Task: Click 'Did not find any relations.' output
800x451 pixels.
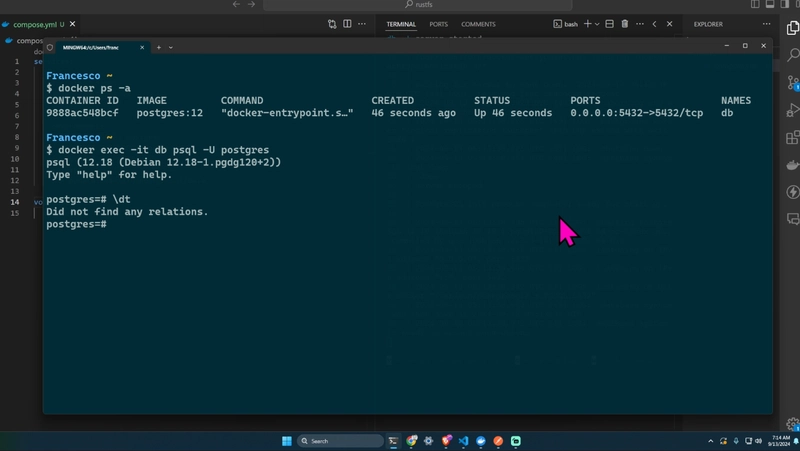Action: click(127, 212)
